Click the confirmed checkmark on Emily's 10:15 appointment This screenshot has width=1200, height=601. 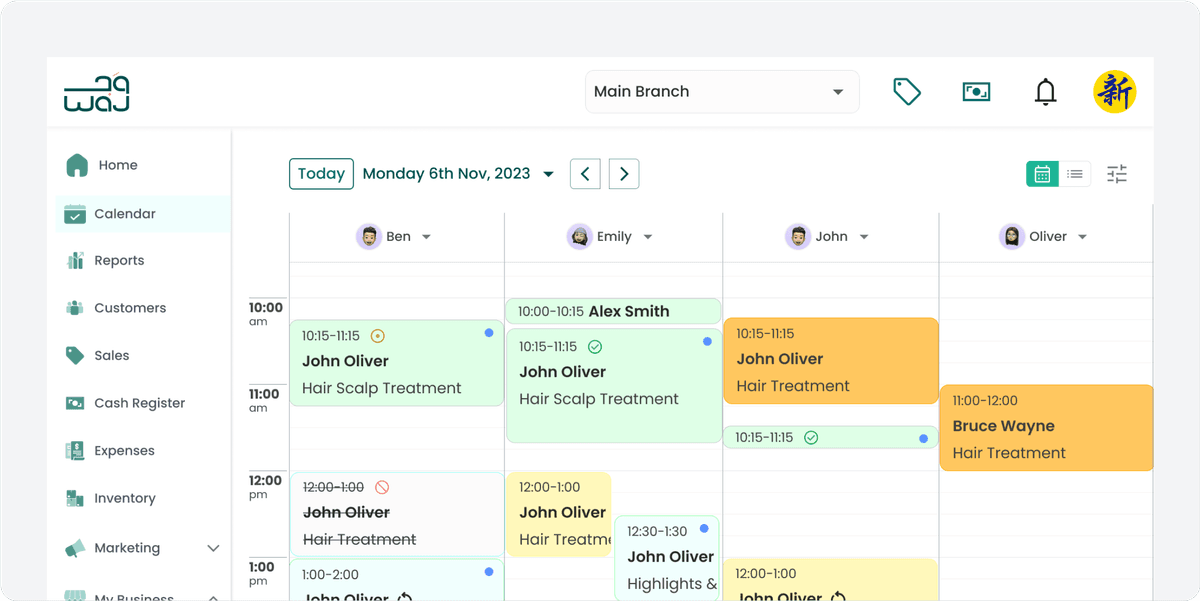594,346
